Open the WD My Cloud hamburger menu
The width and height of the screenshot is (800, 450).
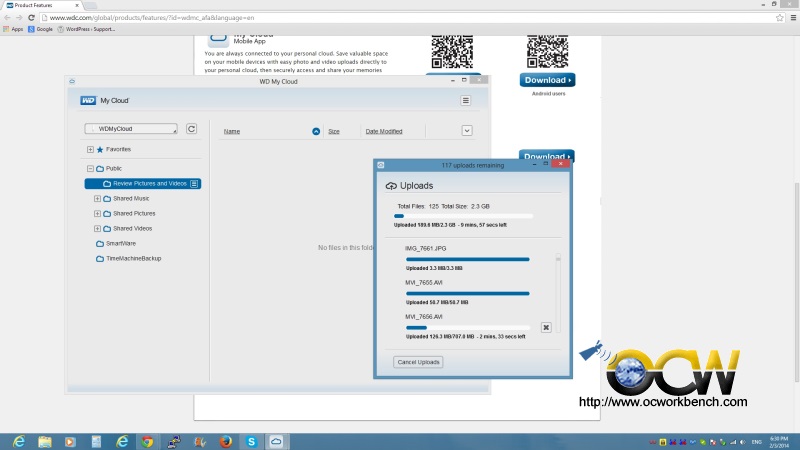(465, 101)
